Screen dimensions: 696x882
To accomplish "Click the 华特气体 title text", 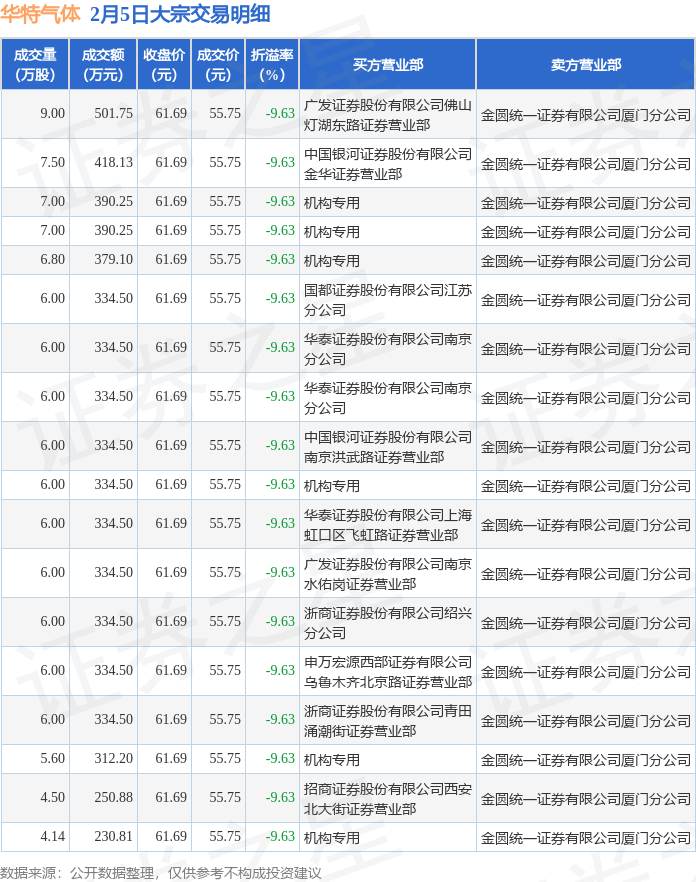I will tap(41, 14).
